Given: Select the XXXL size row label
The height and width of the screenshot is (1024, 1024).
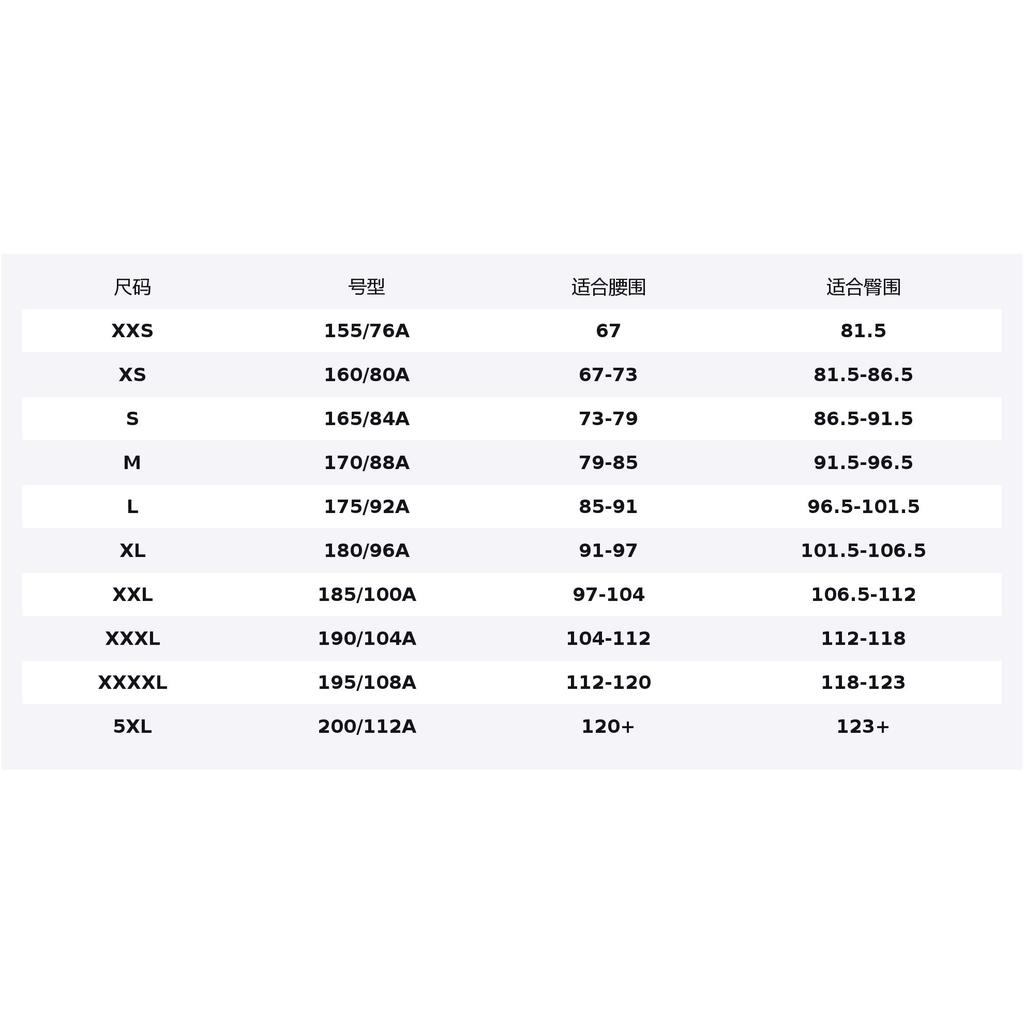Looking at the screenshot, I should pyautogui.click(x=132, y=638).
